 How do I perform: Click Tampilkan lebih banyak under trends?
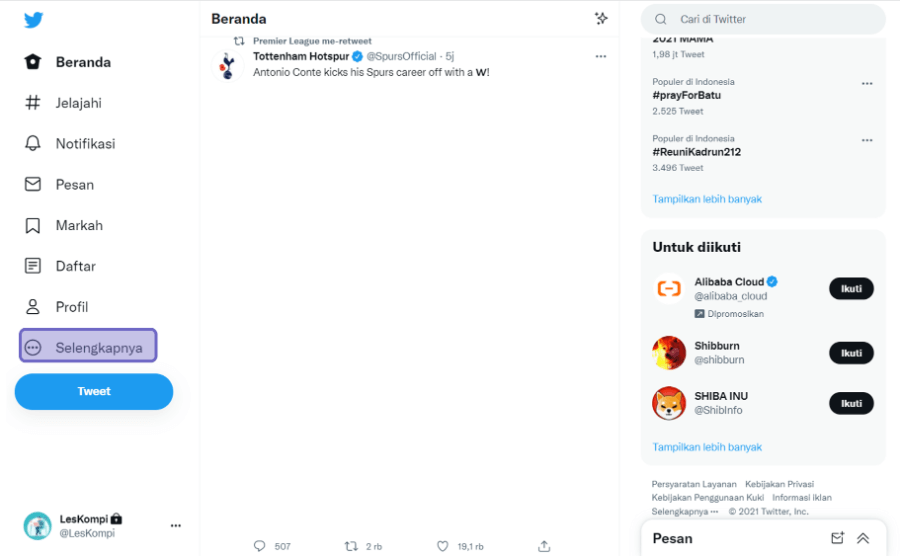[x=707, y=199]
